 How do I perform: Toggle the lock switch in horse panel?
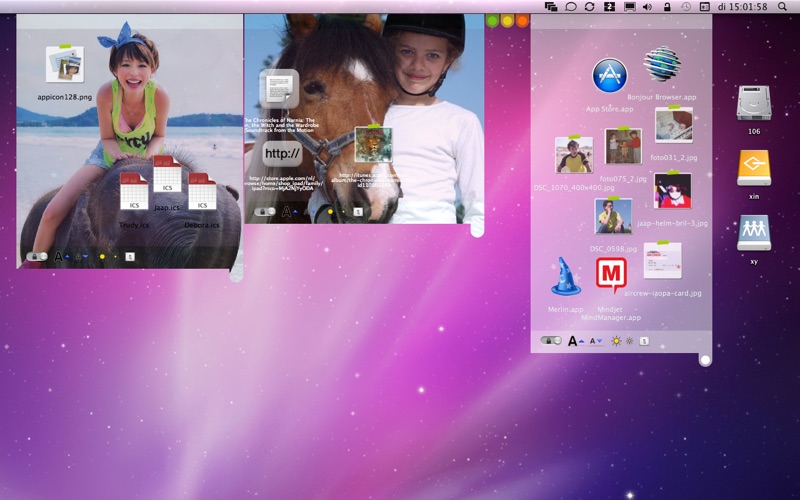[x=265, y=211]
